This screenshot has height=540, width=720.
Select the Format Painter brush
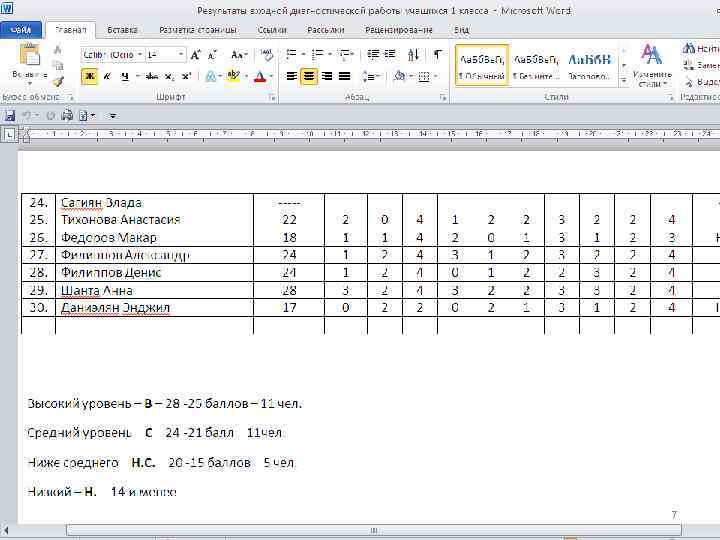click(x=58, y=82)
